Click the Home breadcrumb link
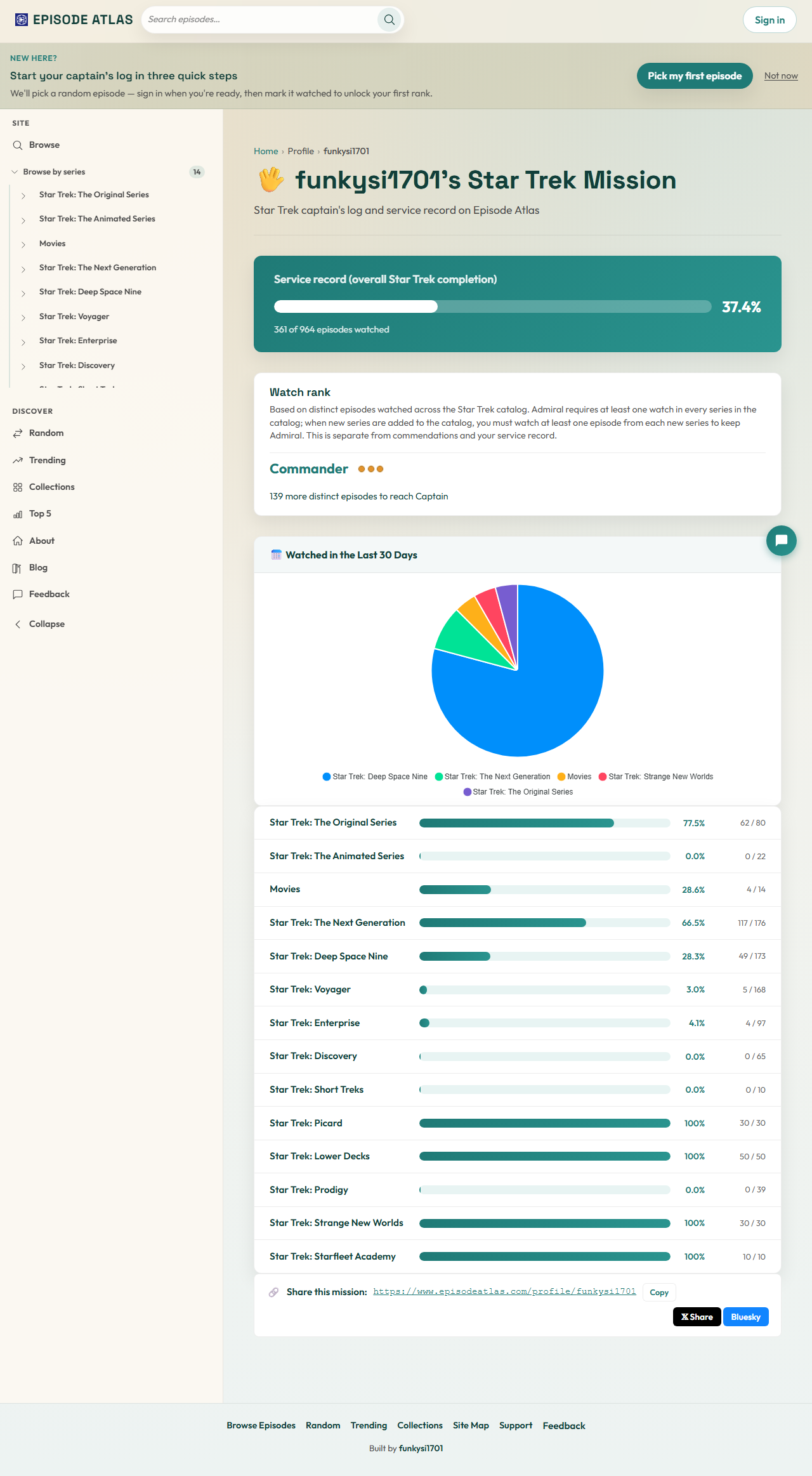 266,151
